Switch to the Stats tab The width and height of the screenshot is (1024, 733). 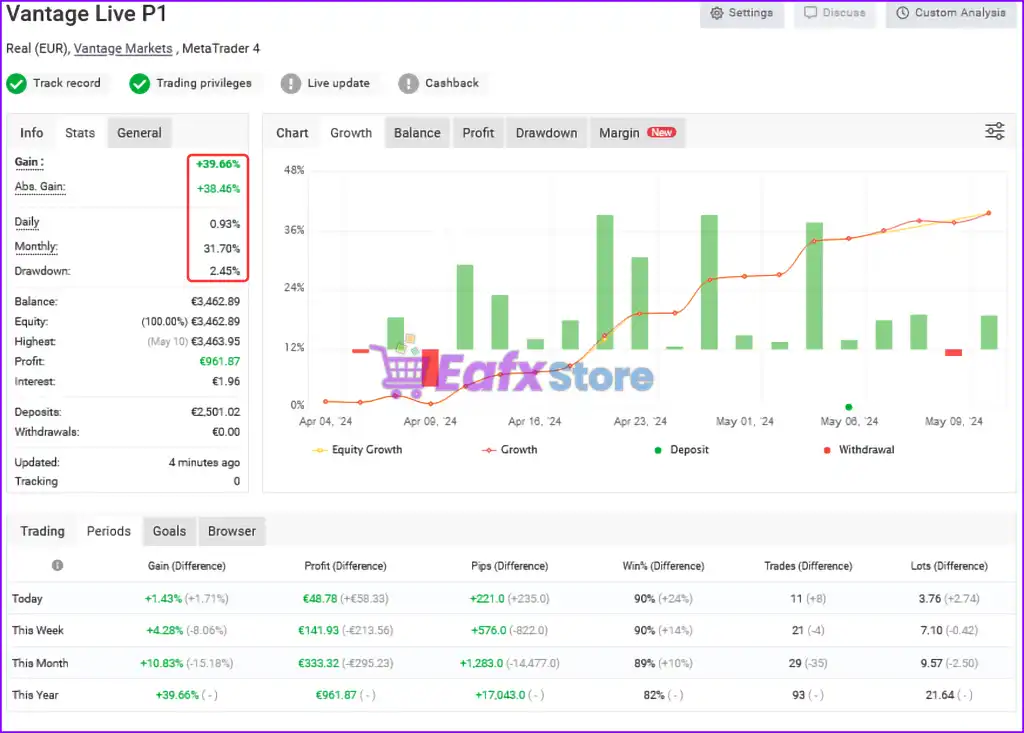coord(80,133)
